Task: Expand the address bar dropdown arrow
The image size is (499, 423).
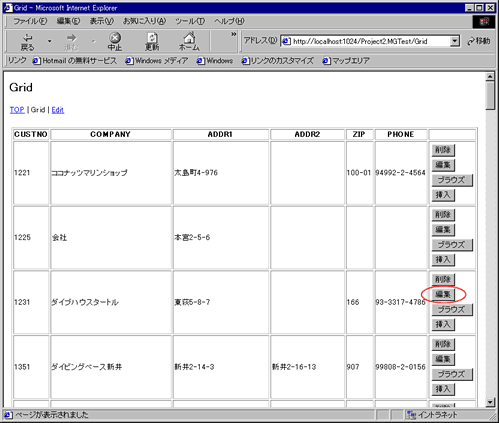Action: click(455, 41)
